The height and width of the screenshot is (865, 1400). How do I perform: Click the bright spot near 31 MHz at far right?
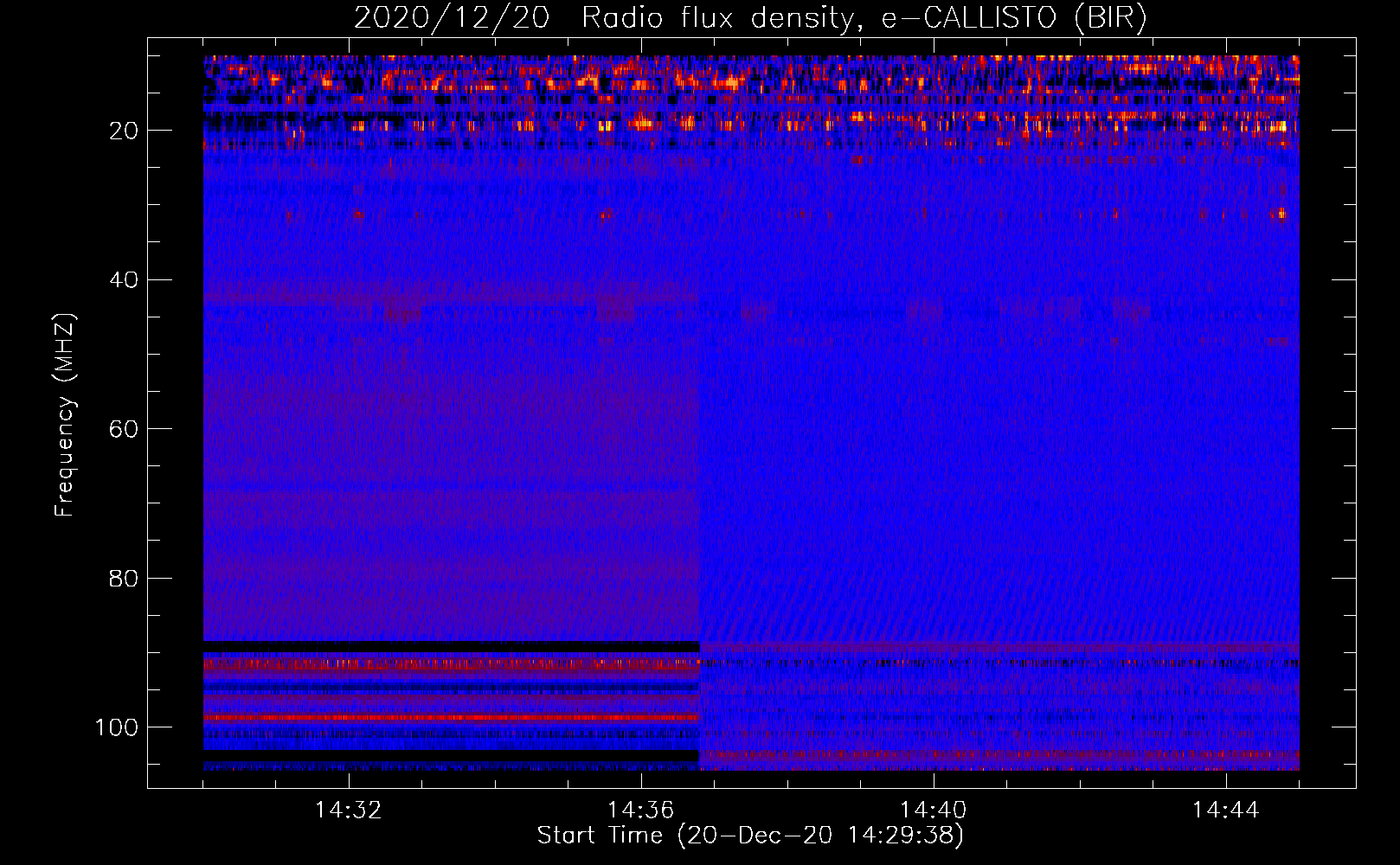coord(1279,213)
